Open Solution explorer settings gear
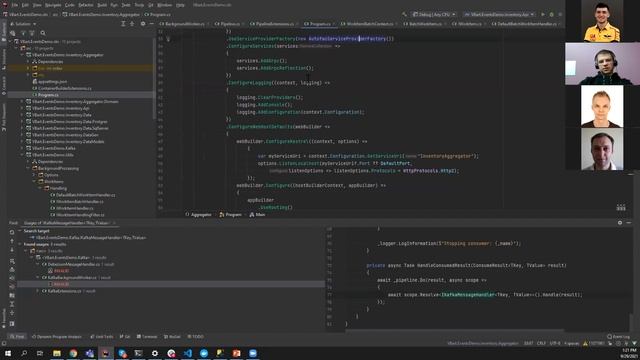 [x=142, y=24]
